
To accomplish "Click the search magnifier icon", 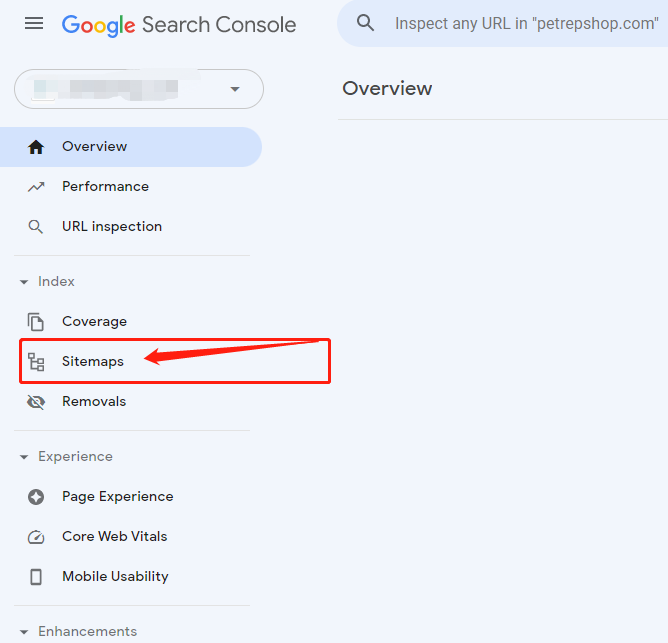I will (x=366, y=23).
